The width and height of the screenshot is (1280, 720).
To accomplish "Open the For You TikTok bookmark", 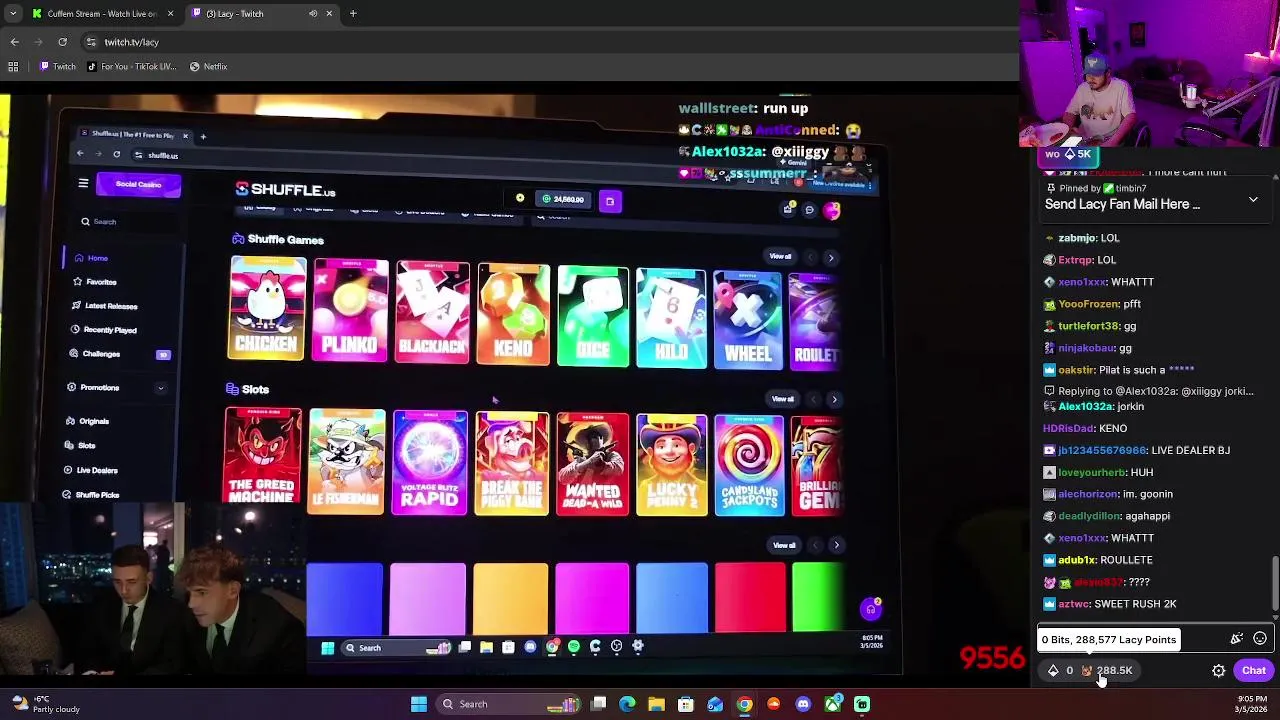I will coord(132,67).
